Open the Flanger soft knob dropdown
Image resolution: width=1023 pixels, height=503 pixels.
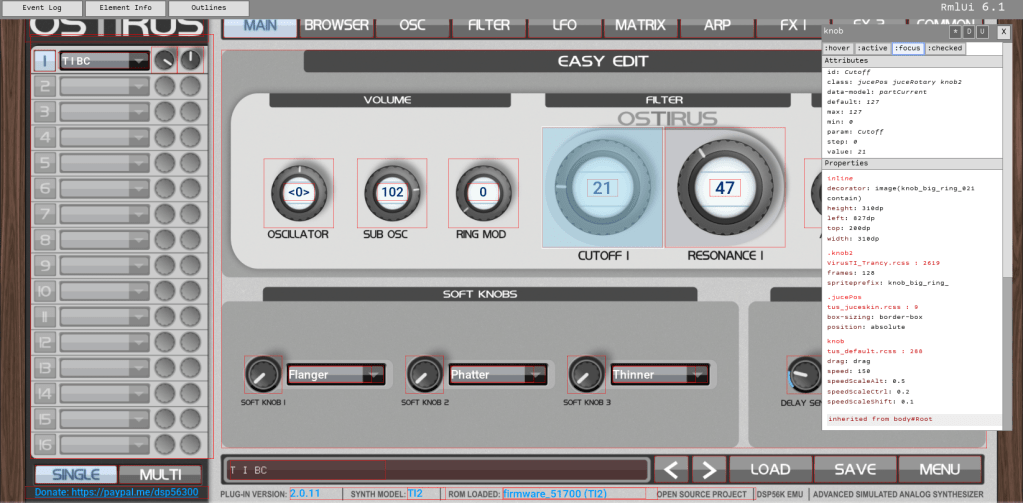pyautogui.click(x=335, y=375)
